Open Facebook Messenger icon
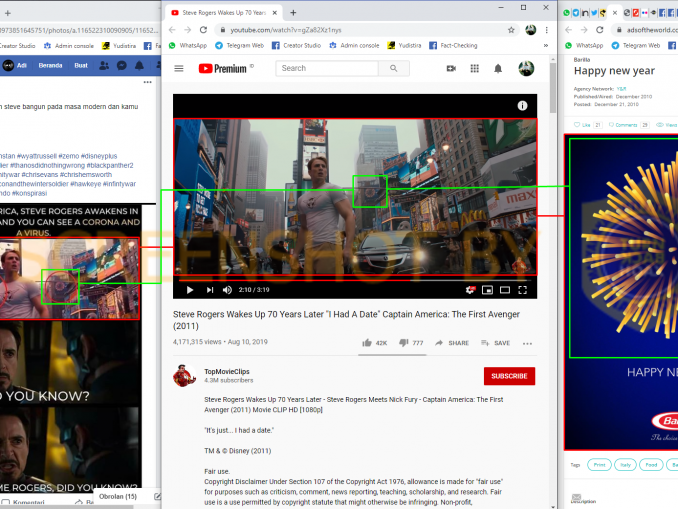This screenshot has width=678, height=509. (x=122, y=65)
